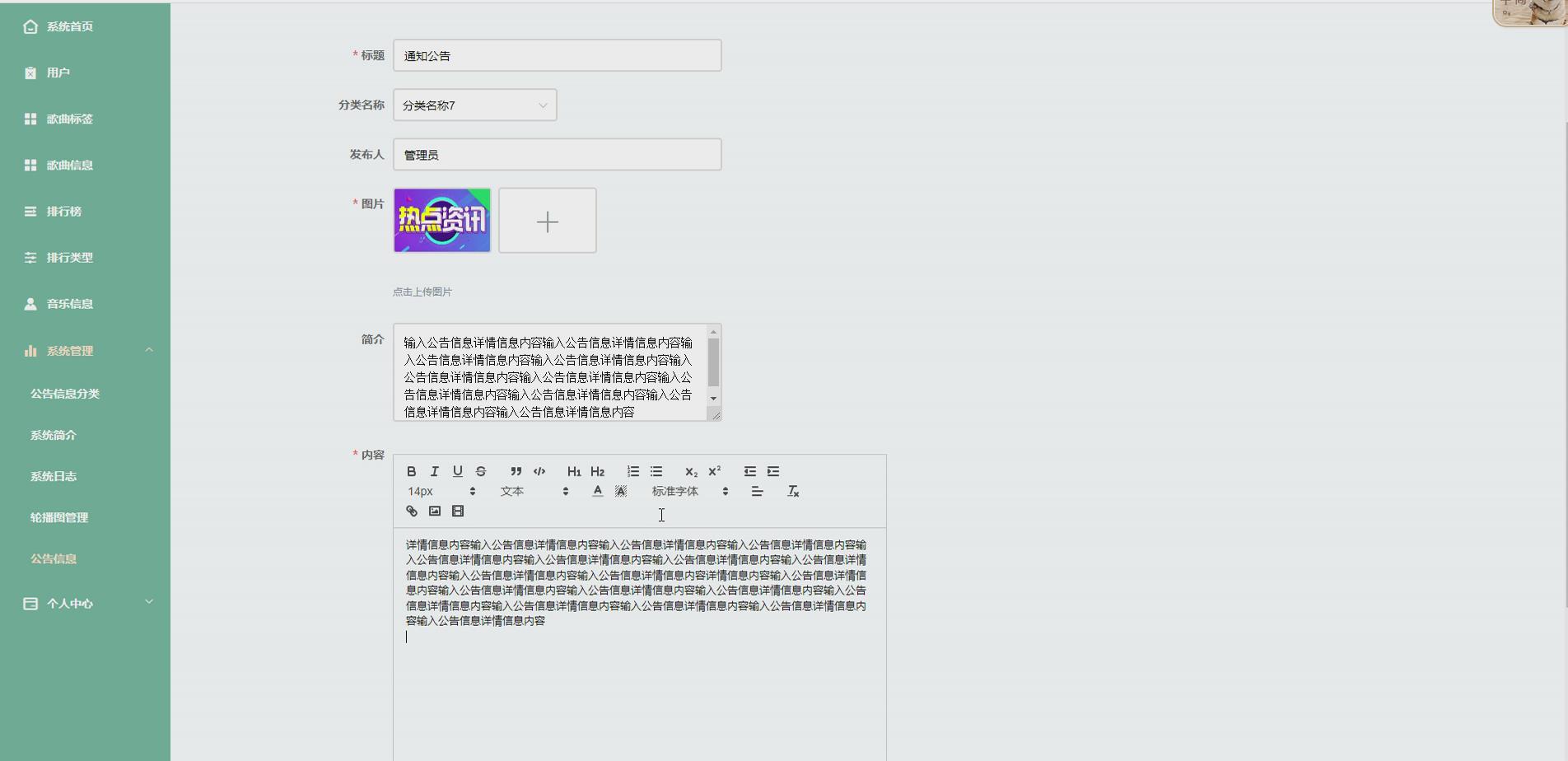Insert an image into the editor

click(x=435, y=511)
